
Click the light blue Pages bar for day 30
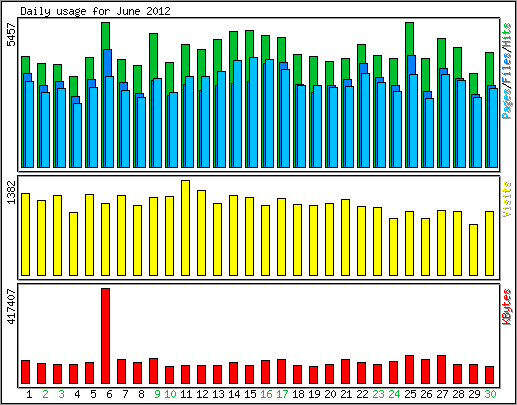pos(494,128)
